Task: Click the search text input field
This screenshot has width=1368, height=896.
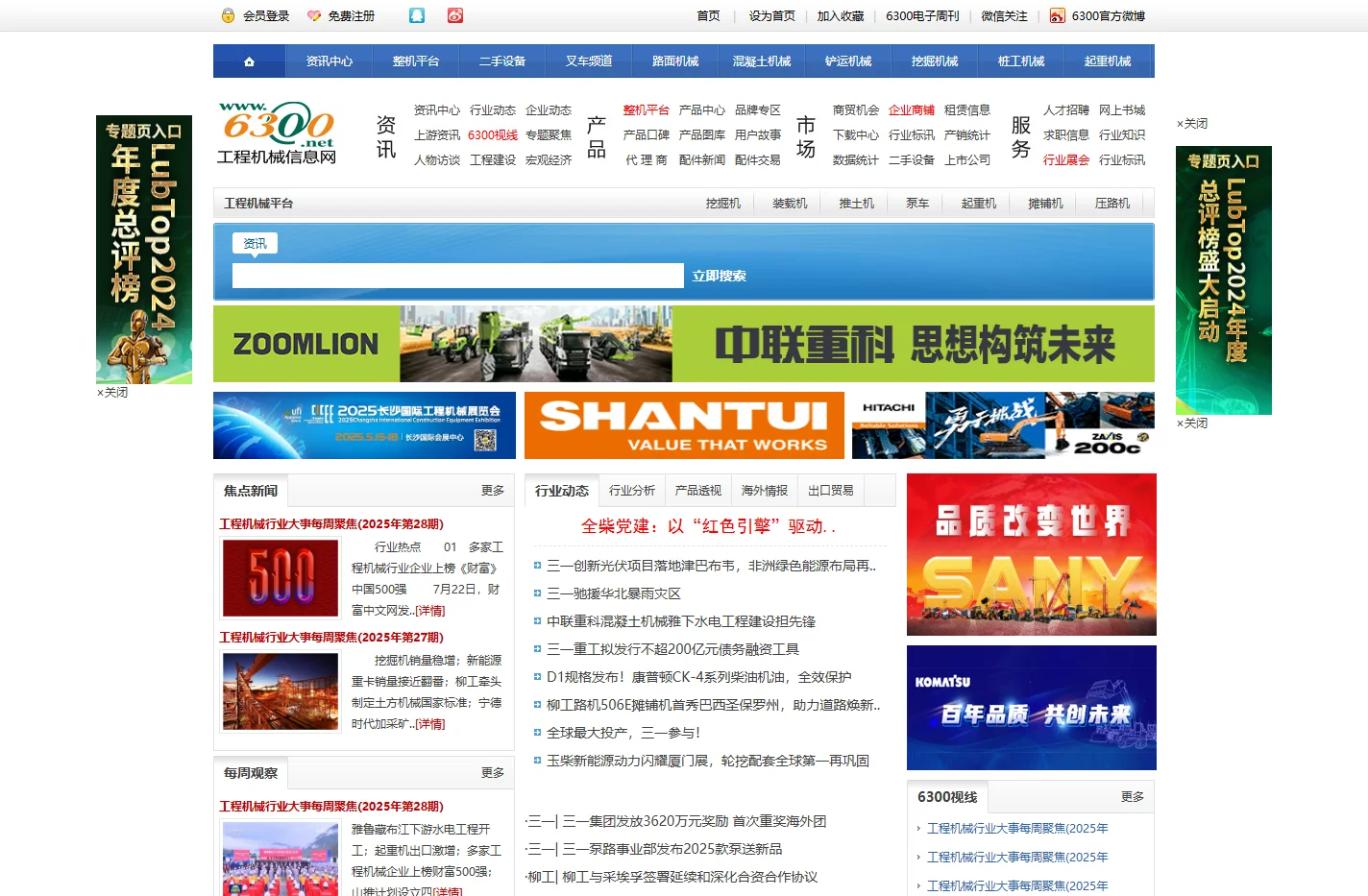Action: (458, 276)
